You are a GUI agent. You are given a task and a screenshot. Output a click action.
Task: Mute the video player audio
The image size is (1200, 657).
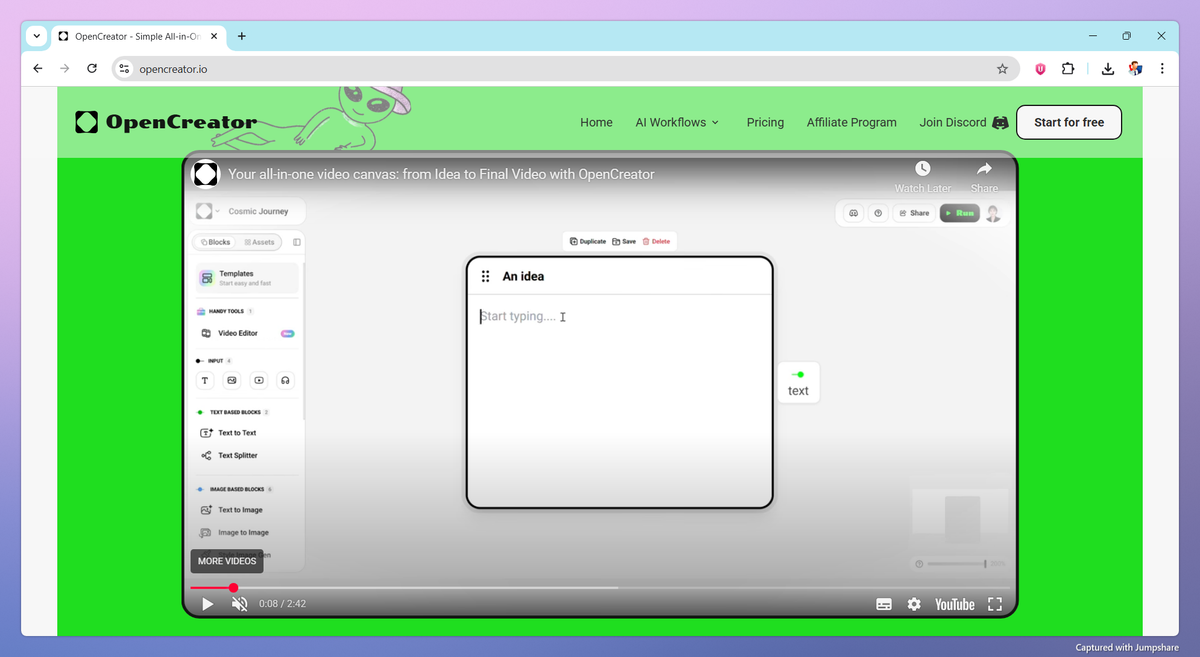238,603
